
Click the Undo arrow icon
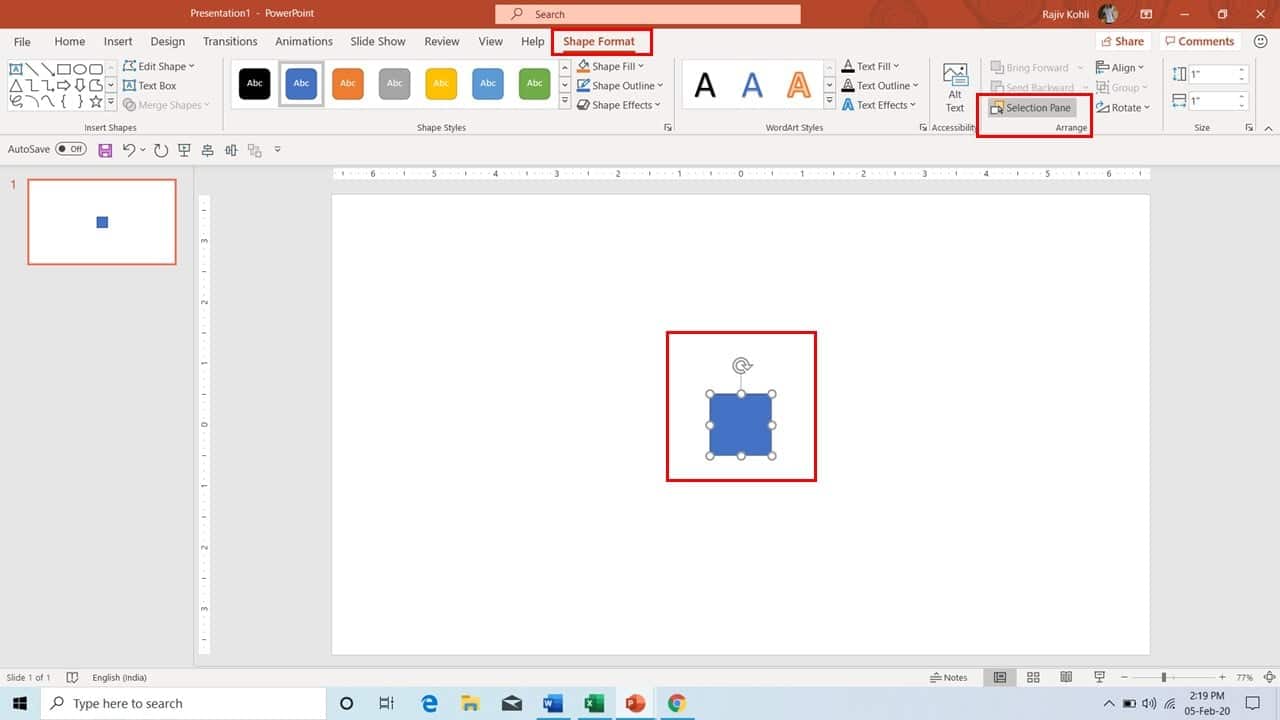pos(129,150)
